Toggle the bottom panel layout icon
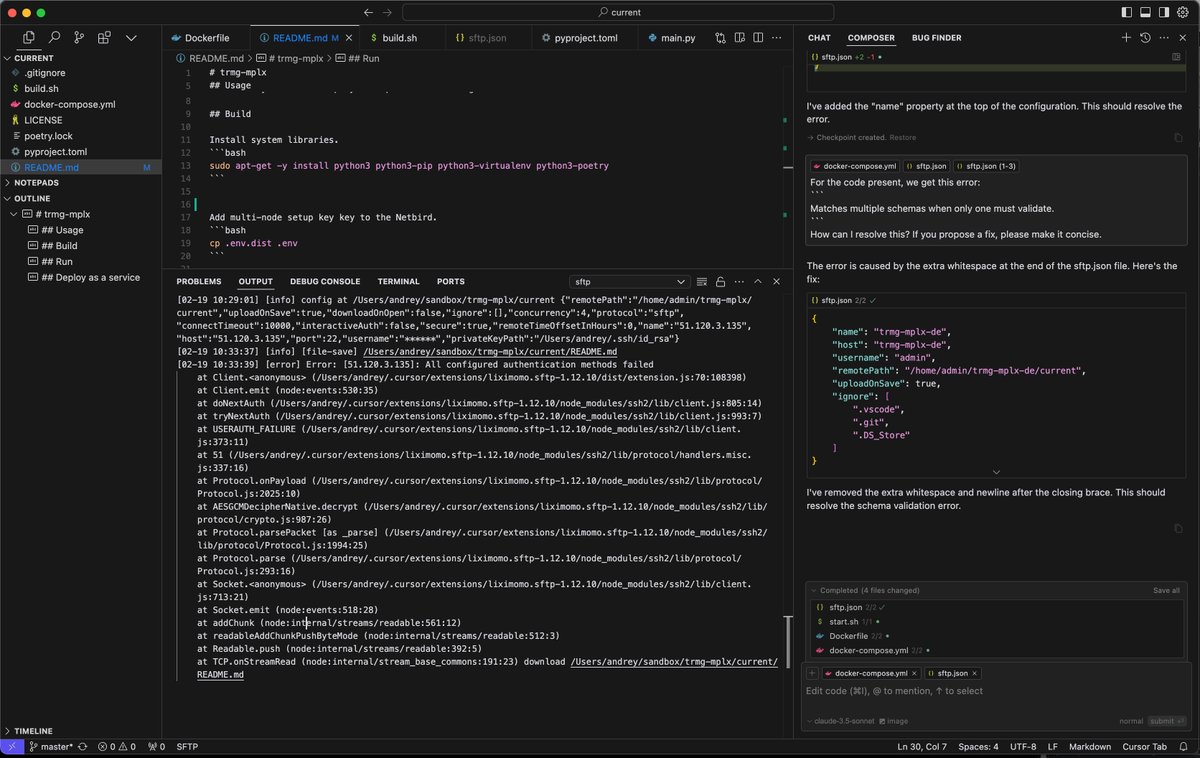The height and width of the screenshot is (758, 1200). click(1146, 13)
